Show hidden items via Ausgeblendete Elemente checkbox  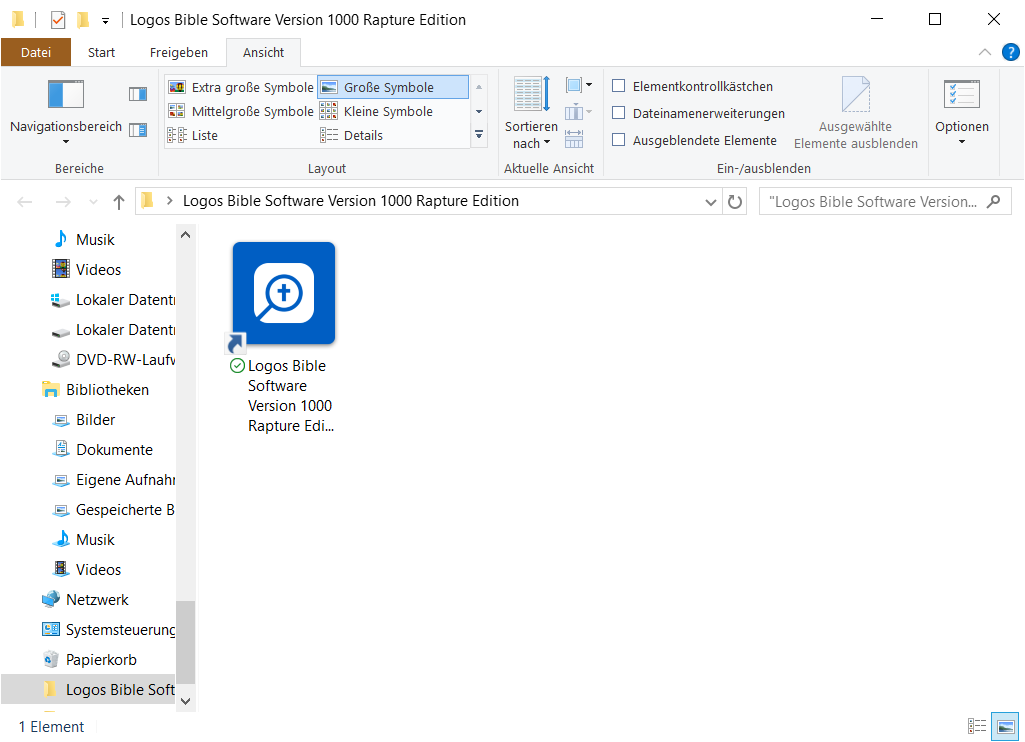pyautogui.click(x=619, y=141)
